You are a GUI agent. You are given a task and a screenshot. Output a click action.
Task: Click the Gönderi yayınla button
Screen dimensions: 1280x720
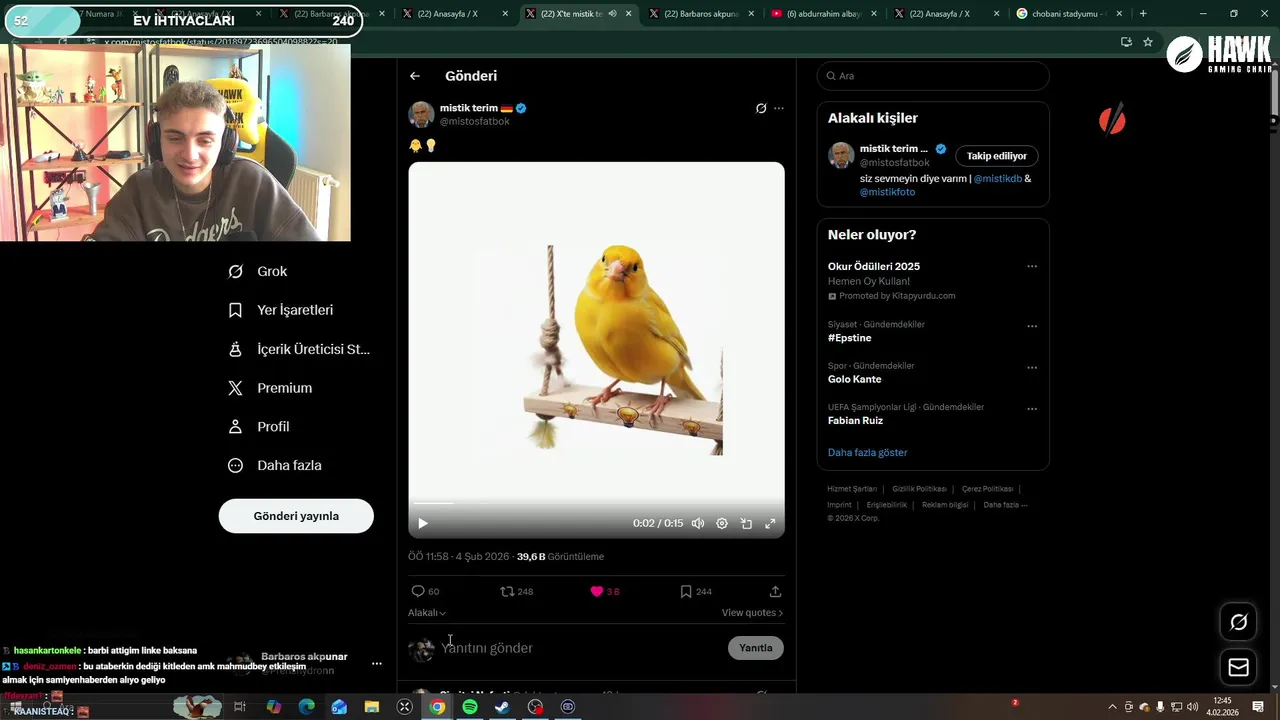point(296,516)
